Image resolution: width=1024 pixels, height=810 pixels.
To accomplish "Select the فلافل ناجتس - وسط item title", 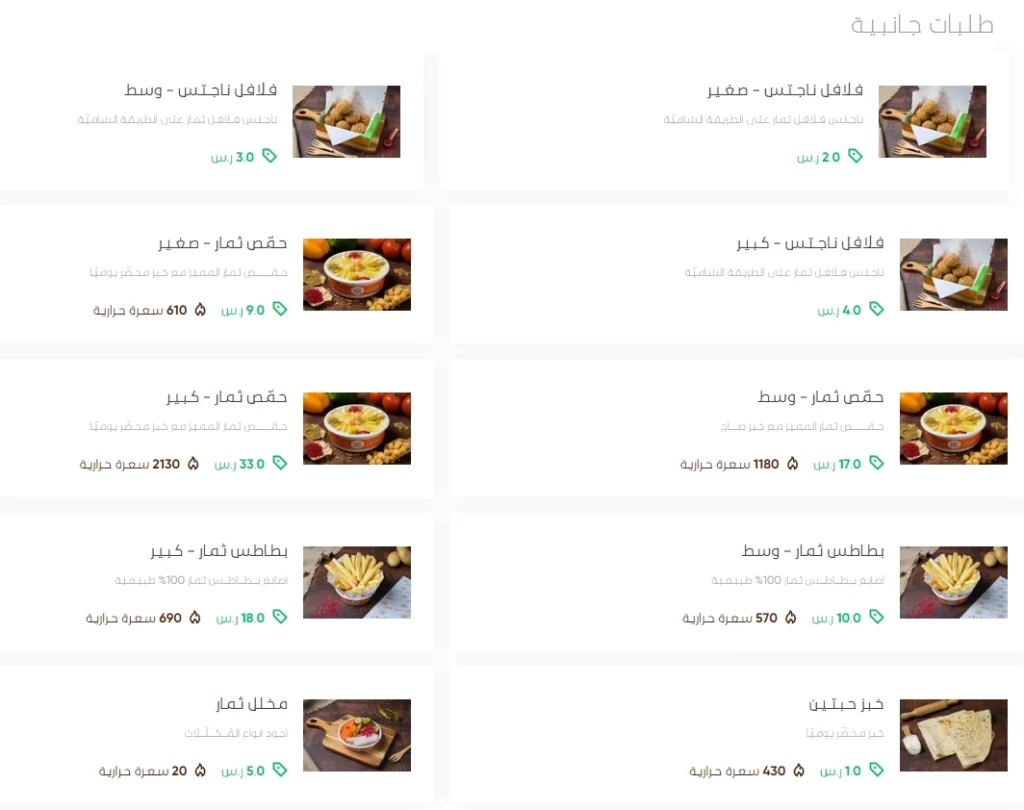I will click(200, 89).
